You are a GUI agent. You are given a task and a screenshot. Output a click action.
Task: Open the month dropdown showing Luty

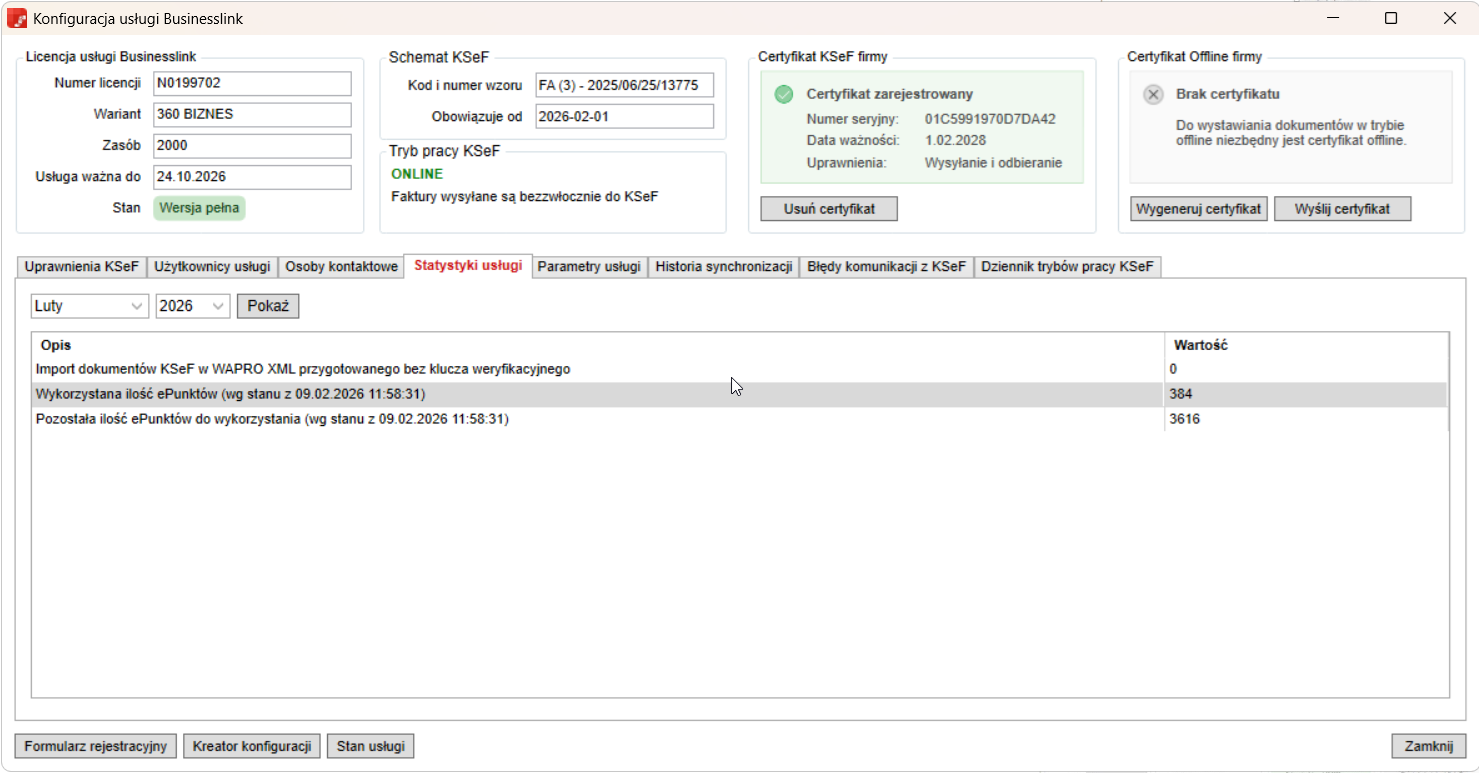click(90, 306)
